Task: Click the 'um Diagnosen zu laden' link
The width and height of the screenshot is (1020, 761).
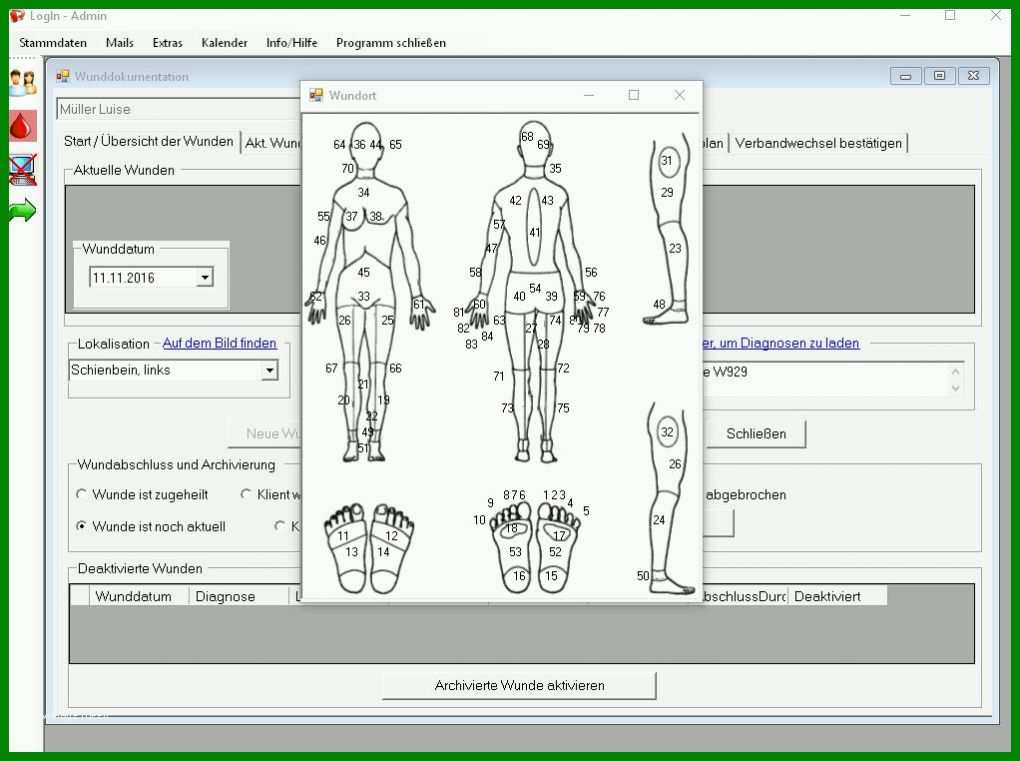Action: [781, 343]
